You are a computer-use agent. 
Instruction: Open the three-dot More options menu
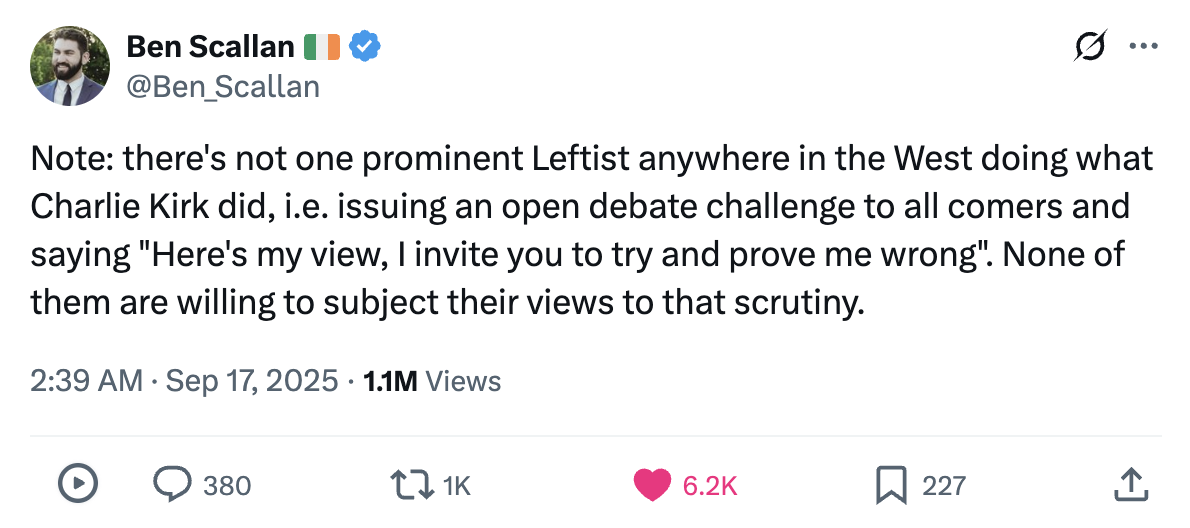[x=1141, y=46]
